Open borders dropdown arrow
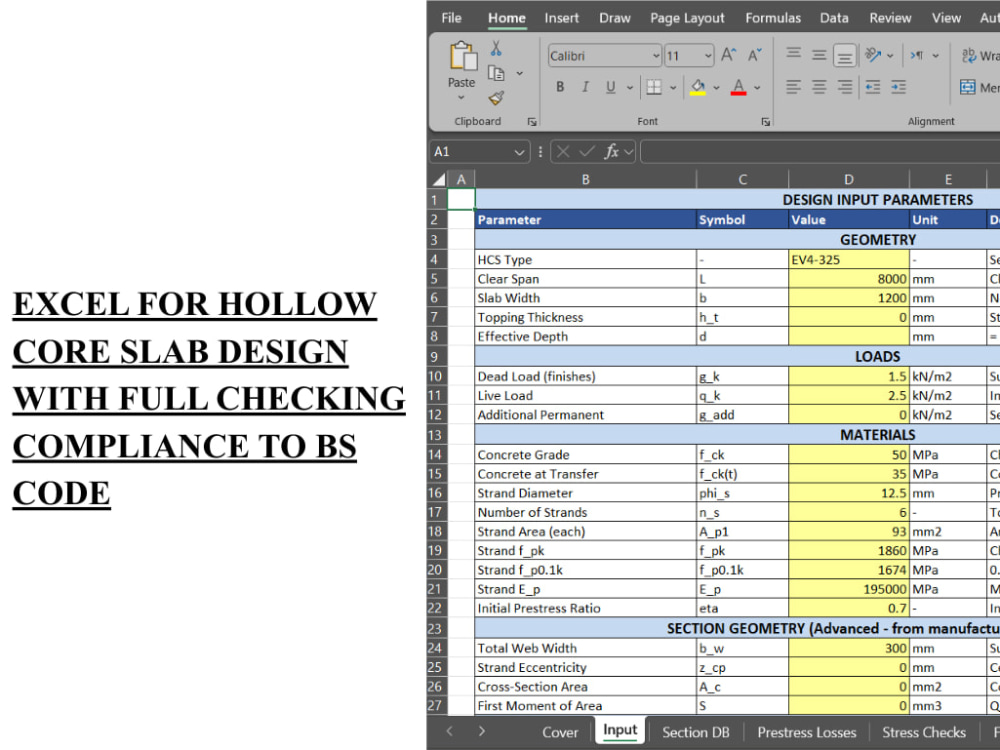This screenshot has width=1000, height=750. coord(673,88)
